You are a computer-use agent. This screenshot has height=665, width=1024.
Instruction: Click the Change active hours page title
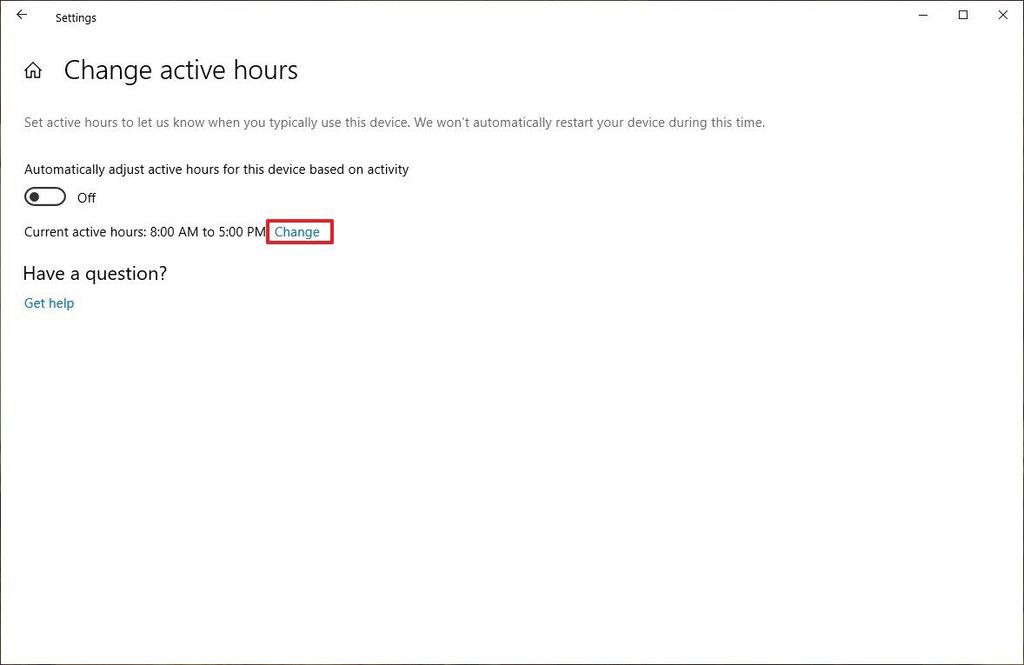(181, 70)
